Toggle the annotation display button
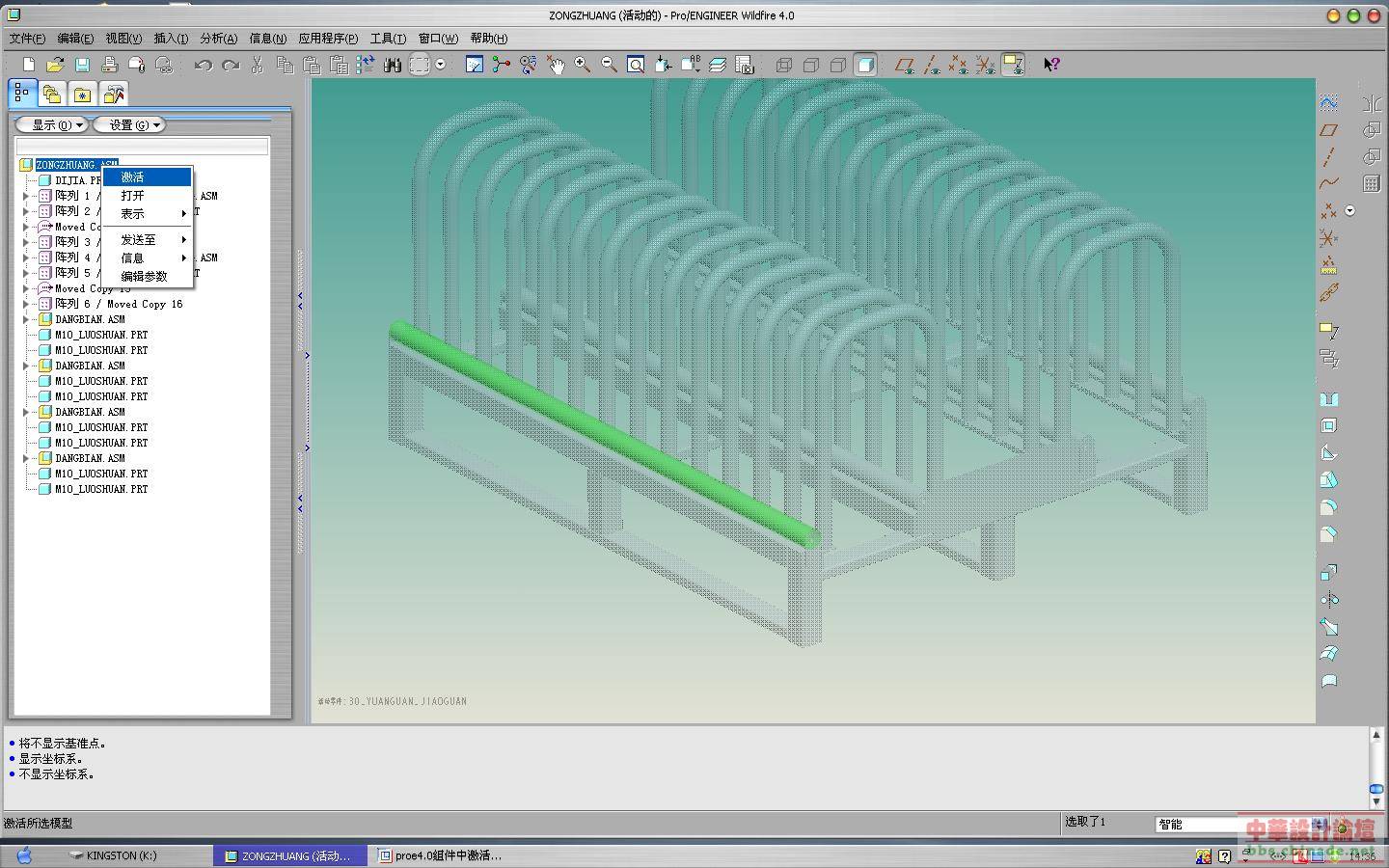This screenshot has height=868, width=1389. pos(1013,65)
